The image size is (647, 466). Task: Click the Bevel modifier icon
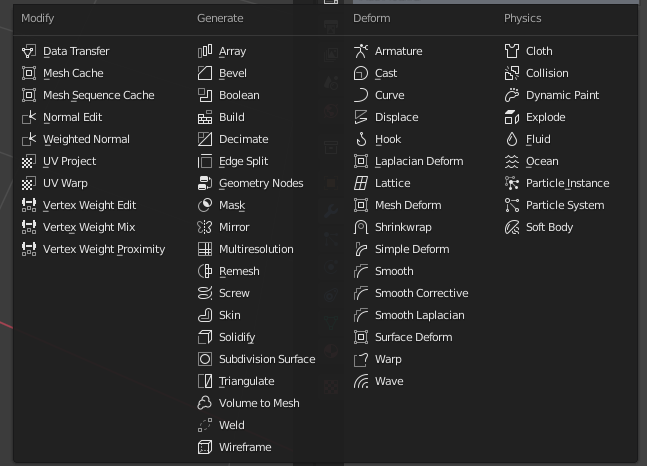205,73
